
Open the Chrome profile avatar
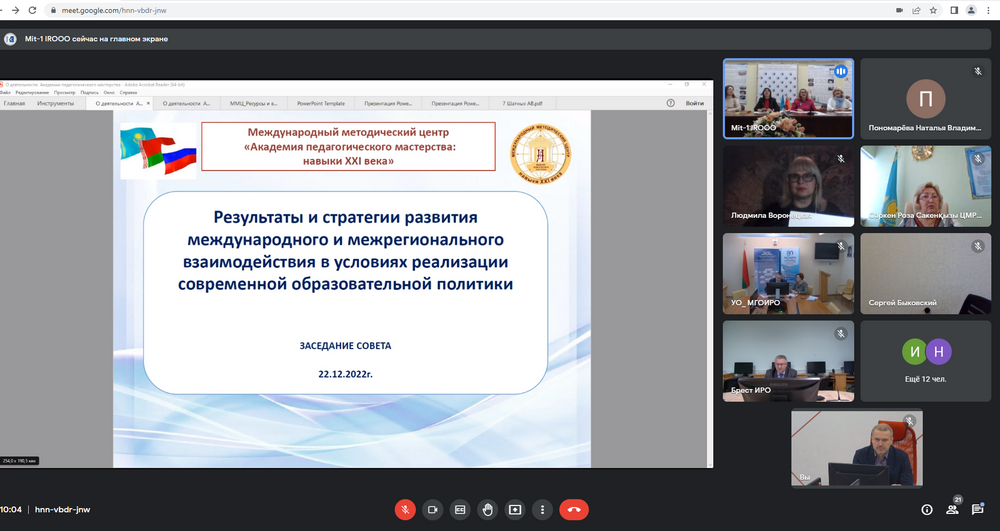point(971,10)
